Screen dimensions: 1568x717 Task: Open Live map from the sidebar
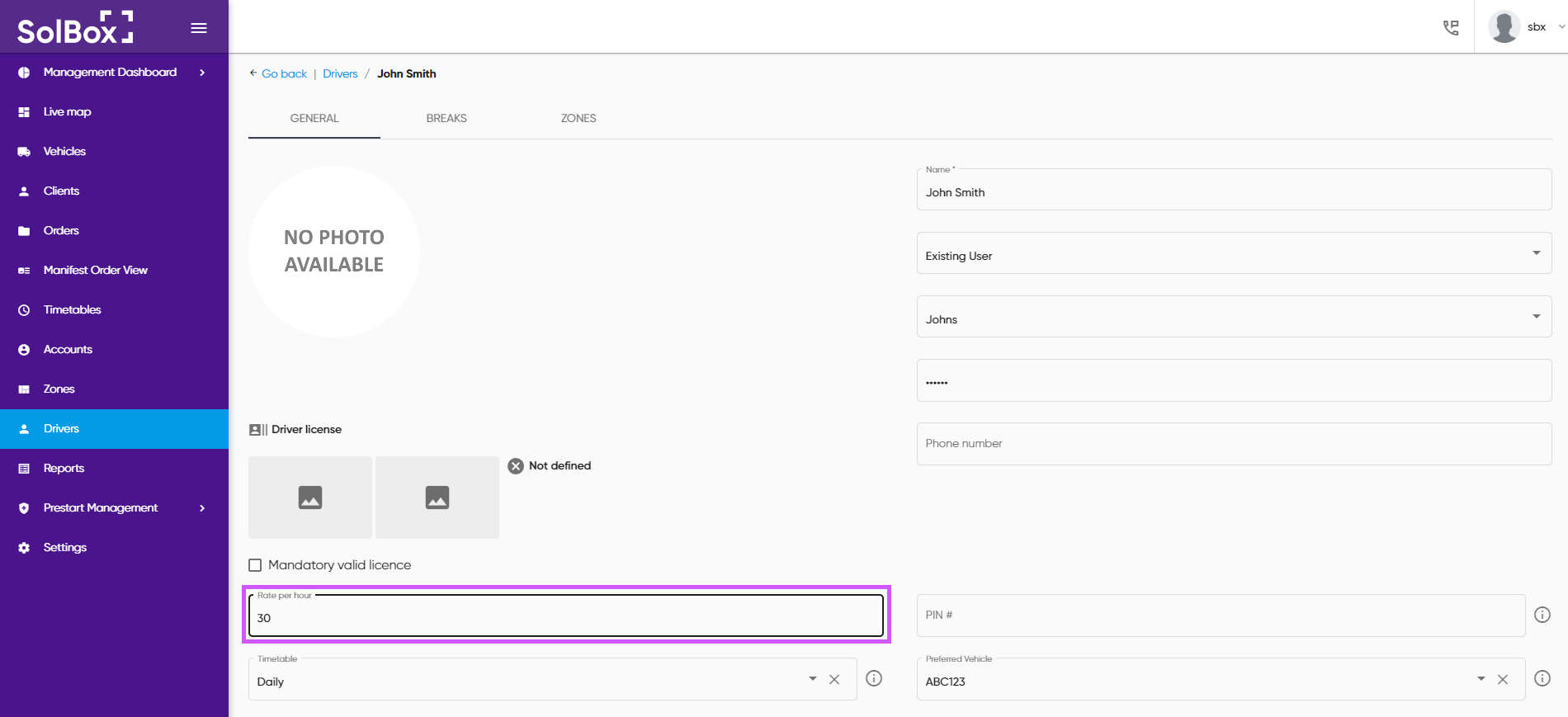tap(68, 112)
